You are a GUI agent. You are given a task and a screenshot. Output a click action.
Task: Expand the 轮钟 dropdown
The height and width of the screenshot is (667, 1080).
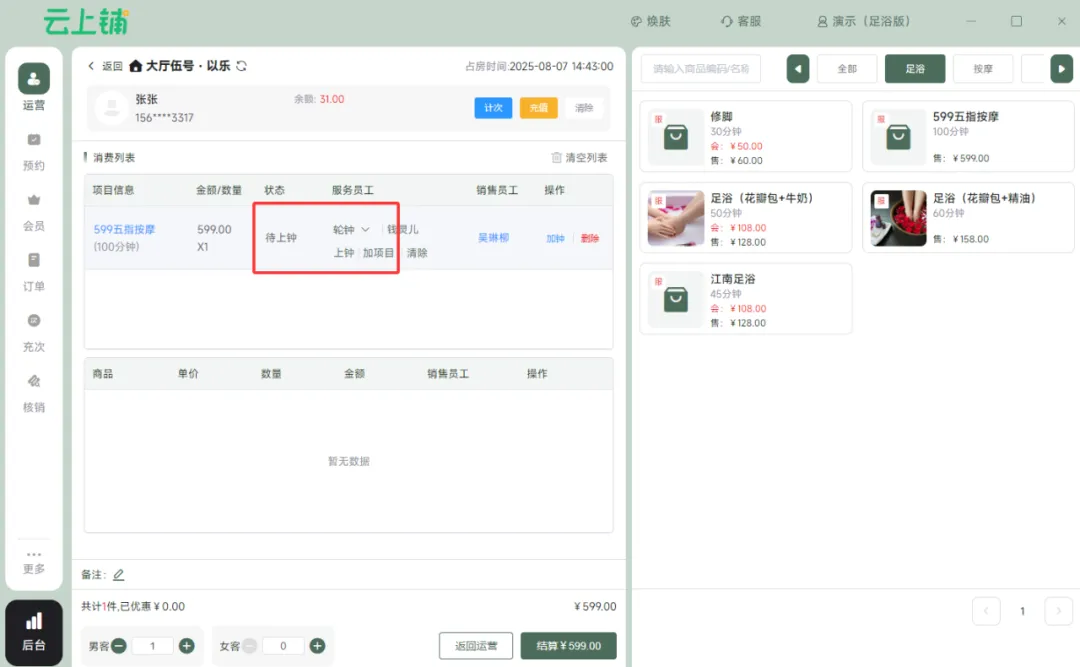(365, 230)
